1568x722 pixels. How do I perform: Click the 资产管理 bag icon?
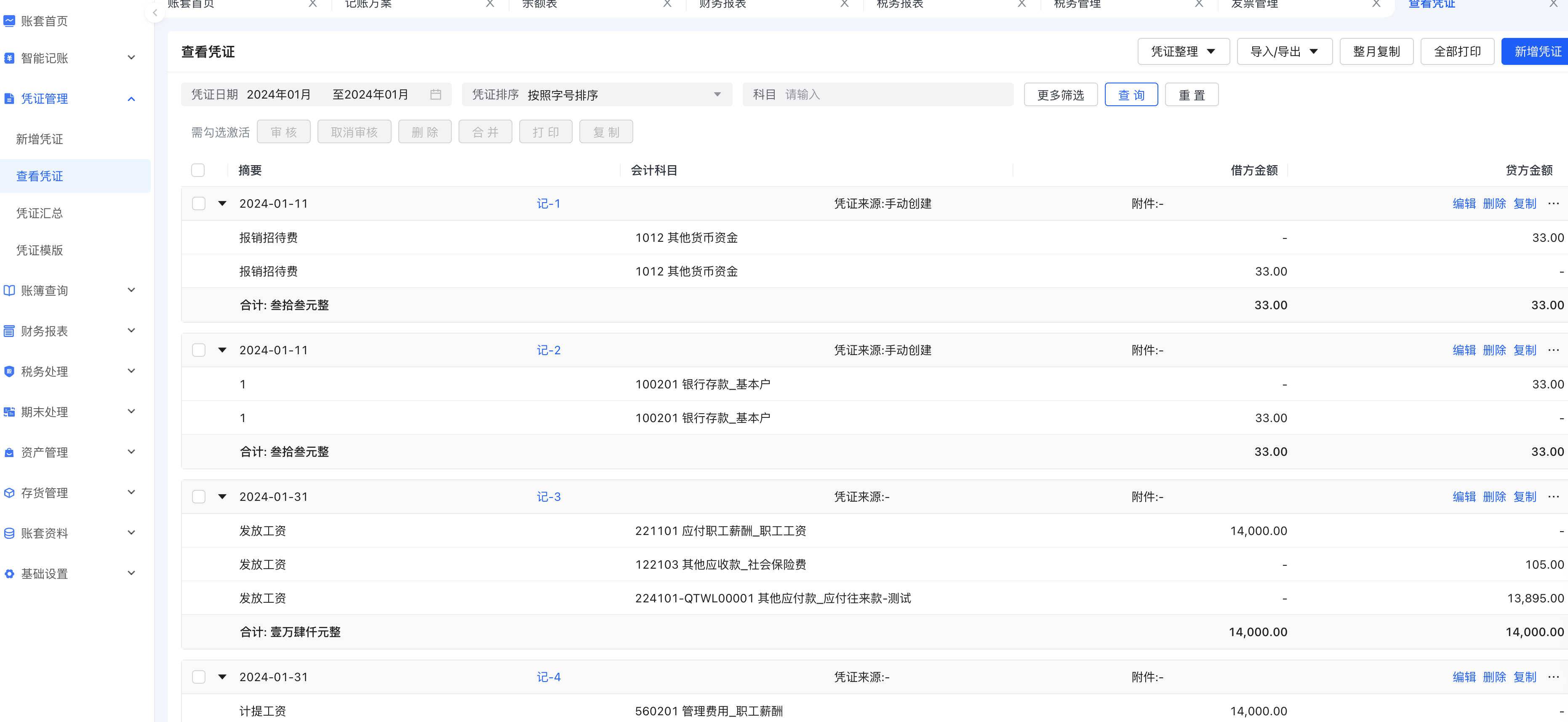9,452
